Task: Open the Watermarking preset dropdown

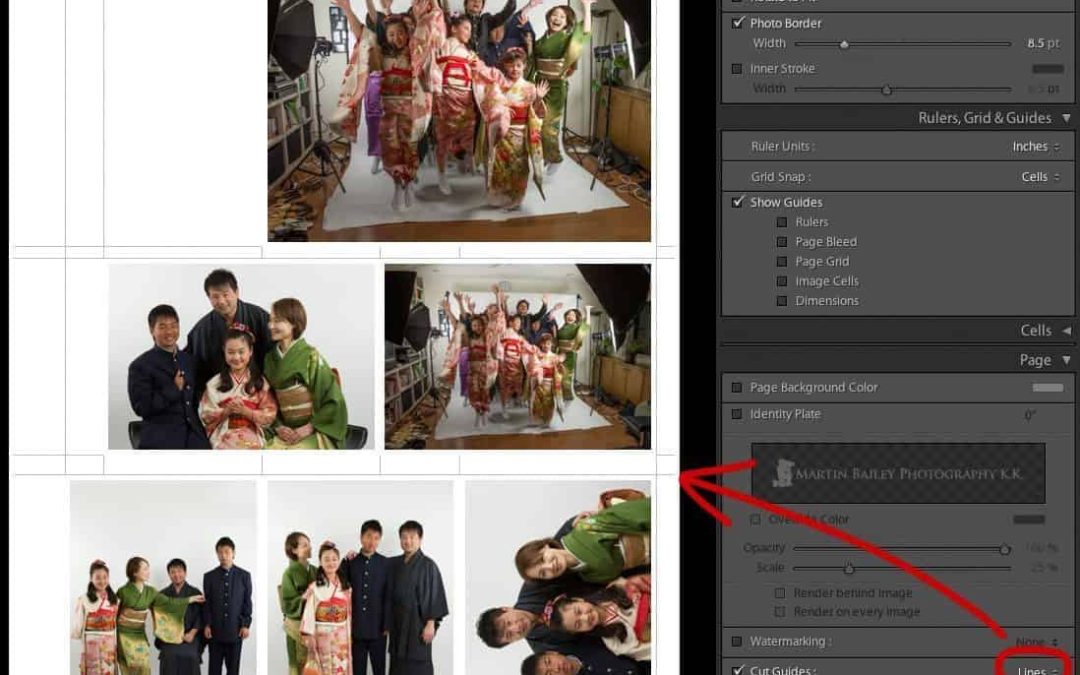Action: point(1036,642)
